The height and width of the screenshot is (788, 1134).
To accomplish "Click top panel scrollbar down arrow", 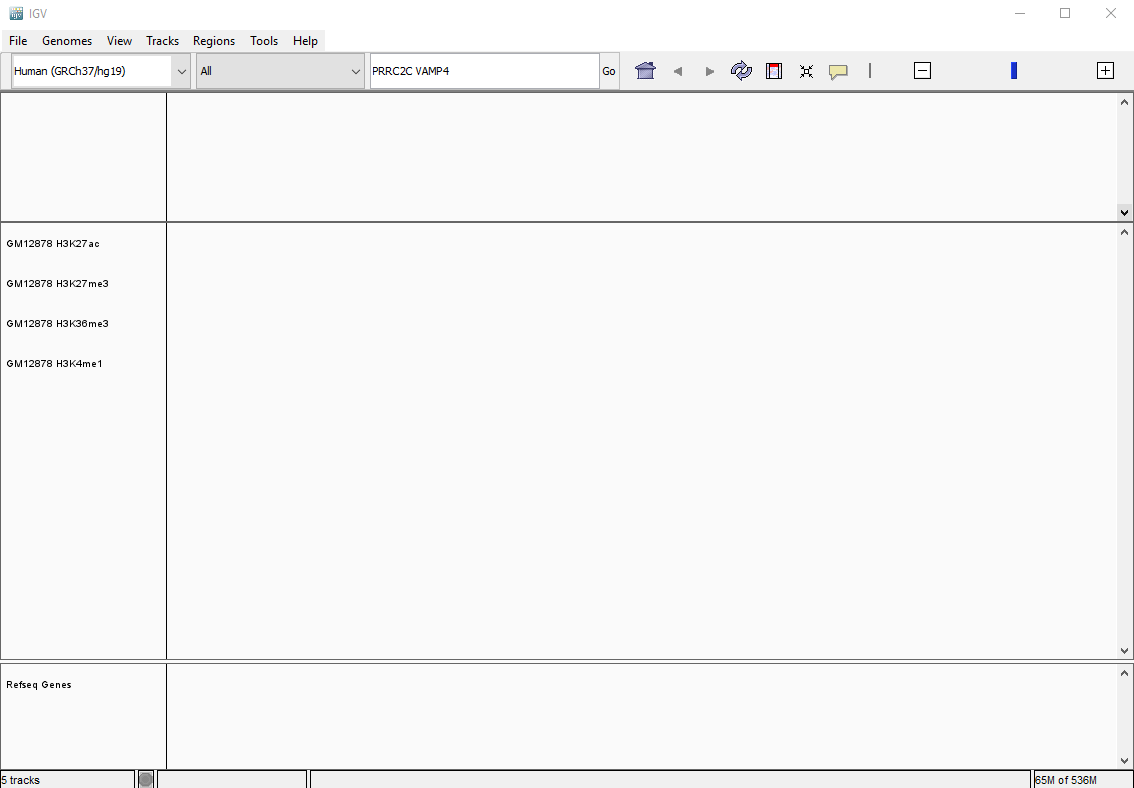I will 1124,212.
